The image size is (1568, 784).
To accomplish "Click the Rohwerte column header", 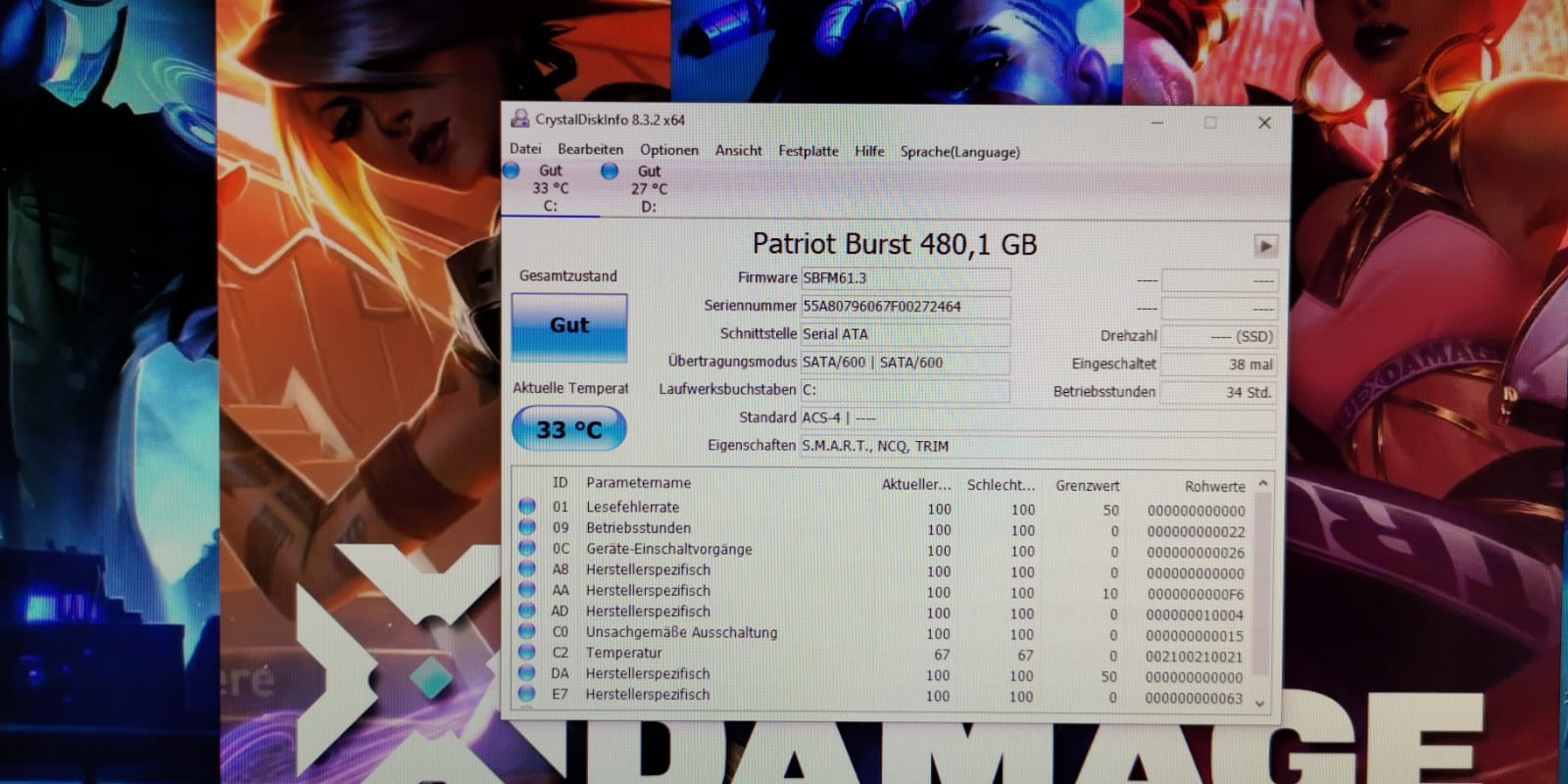I will (1215, 487).
